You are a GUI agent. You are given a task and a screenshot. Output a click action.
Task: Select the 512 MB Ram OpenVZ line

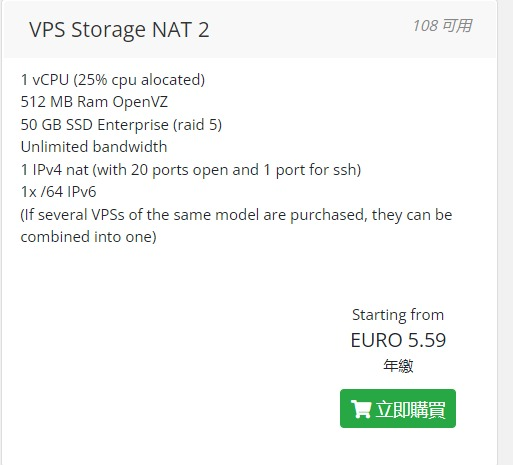click(x=94, y=102)
